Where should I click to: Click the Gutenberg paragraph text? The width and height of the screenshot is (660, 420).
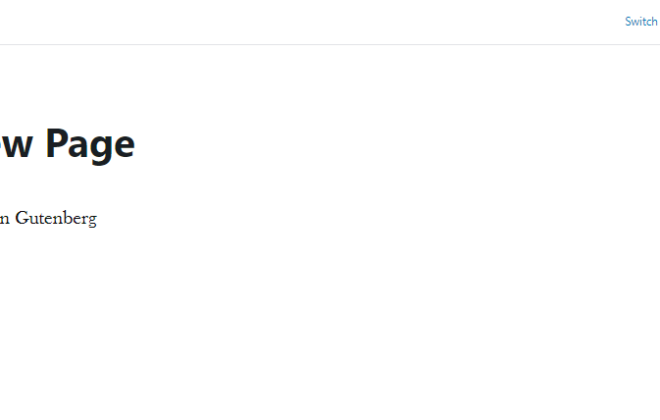tap(48, 218)
